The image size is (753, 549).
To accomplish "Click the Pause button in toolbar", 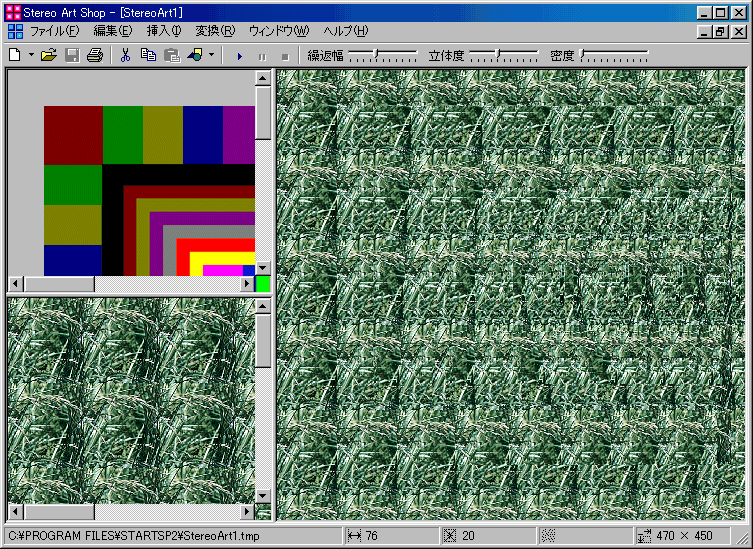I will (262, 57).
